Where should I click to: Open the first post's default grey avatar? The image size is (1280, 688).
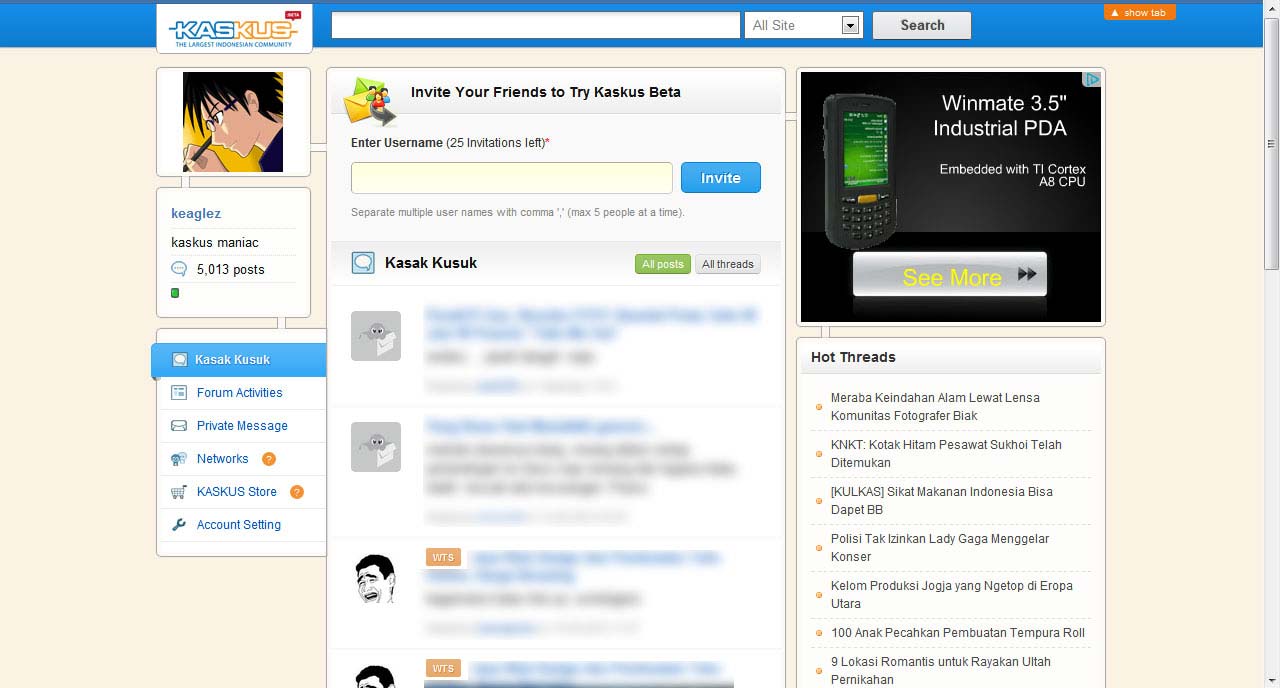[x=376, y=336]
